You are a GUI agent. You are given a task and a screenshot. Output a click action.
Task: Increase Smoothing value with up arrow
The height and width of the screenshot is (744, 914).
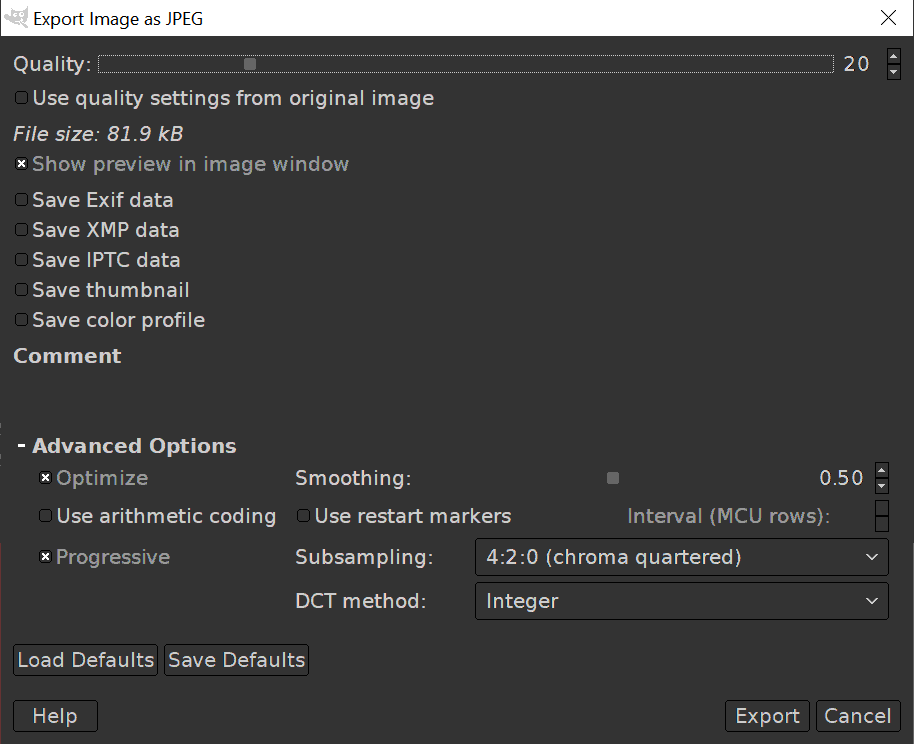pyautogui.click(x=881, y=470)
